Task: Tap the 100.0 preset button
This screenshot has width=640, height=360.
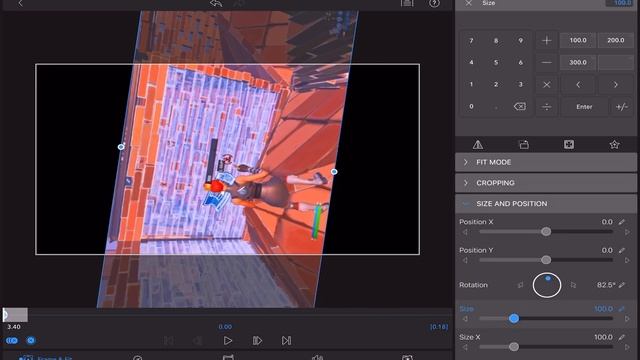Action: pos(578,40)
